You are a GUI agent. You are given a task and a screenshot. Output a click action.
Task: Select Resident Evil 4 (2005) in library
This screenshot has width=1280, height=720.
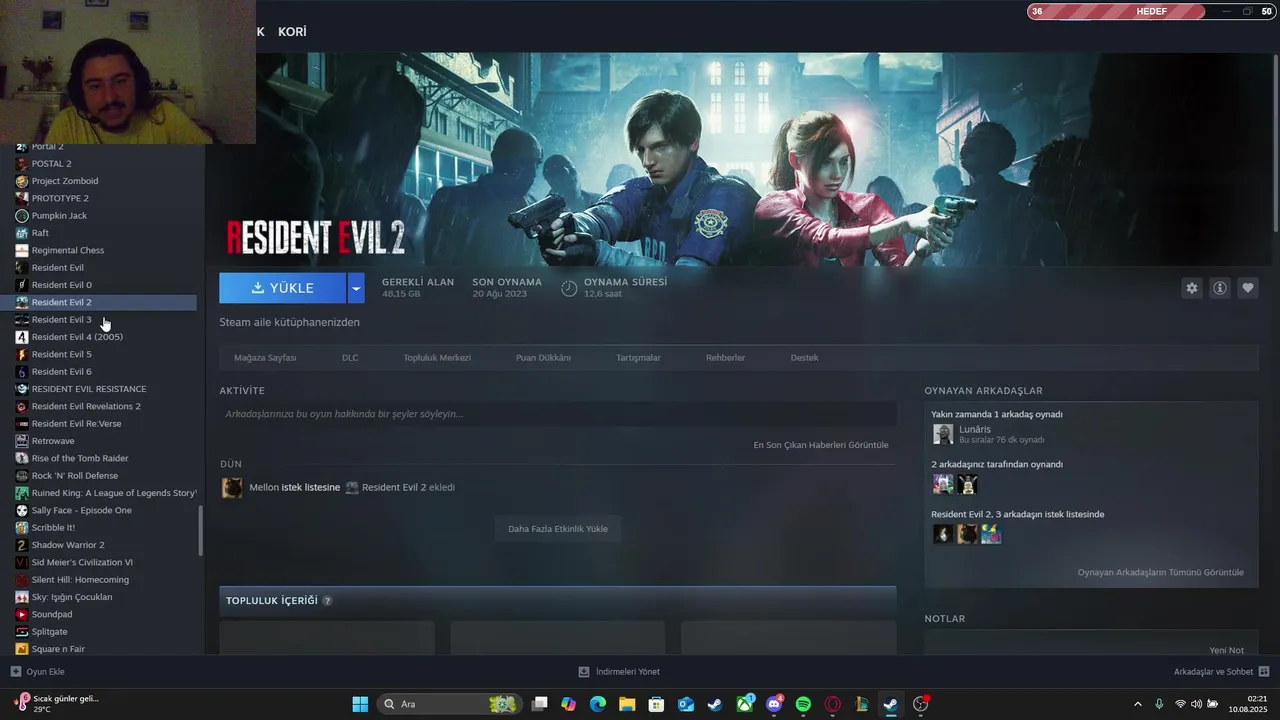point(77,337)
